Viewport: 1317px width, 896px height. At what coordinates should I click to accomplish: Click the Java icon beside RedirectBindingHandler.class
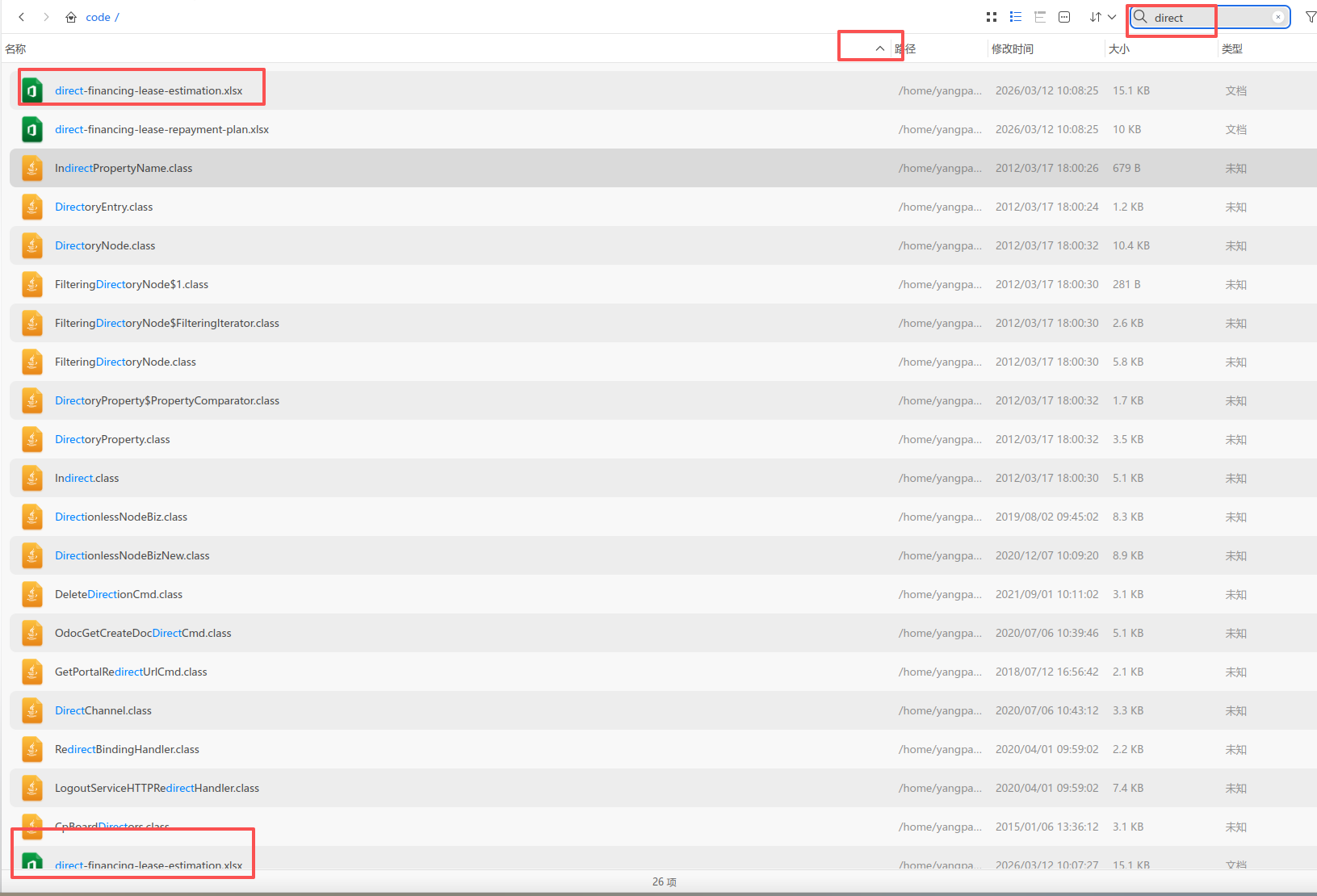tap(32, 749)
